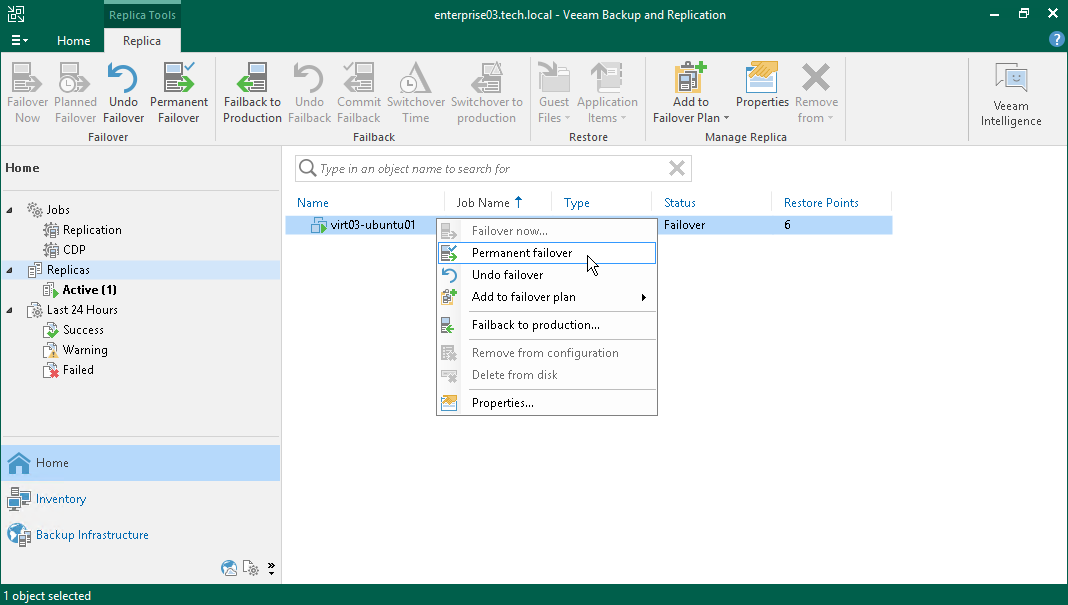Click the help question mark icon

pos(1056,40)
